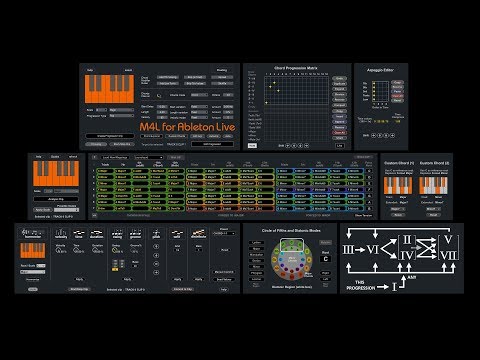Toggle the white Hide button in matrix panel

(252, 146)
